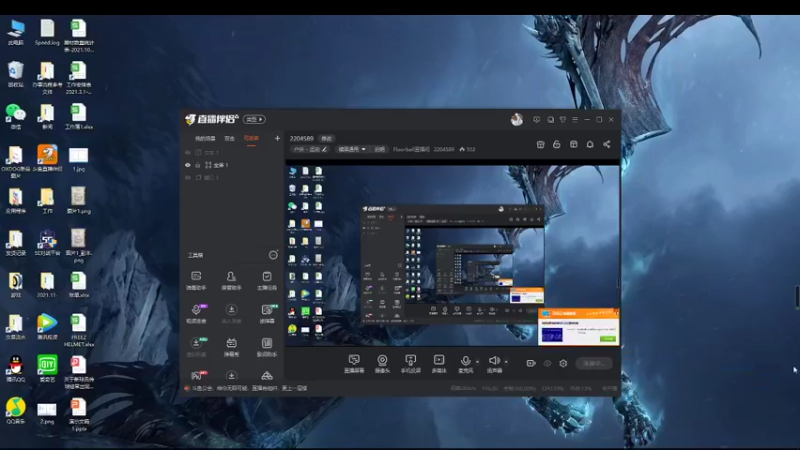Viewport: 800px width, 450px height.
Task: Click the download icon beside the avatar
Action: point(536,119)
